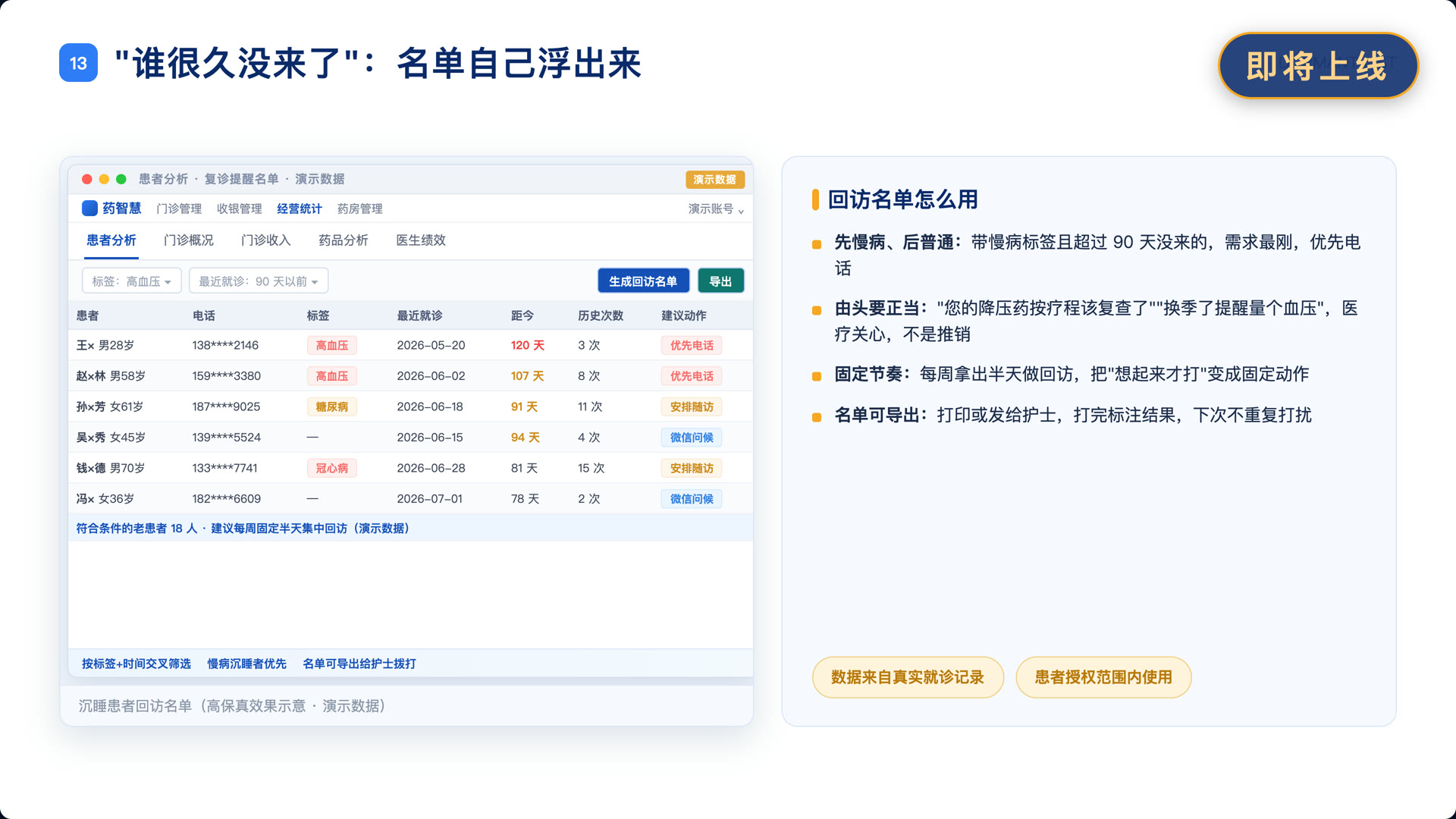Click date 2026-06-28
Image resolution: width=1456 pixels, height=819 pixels.
pyautogui.click(x=431, y=469)
